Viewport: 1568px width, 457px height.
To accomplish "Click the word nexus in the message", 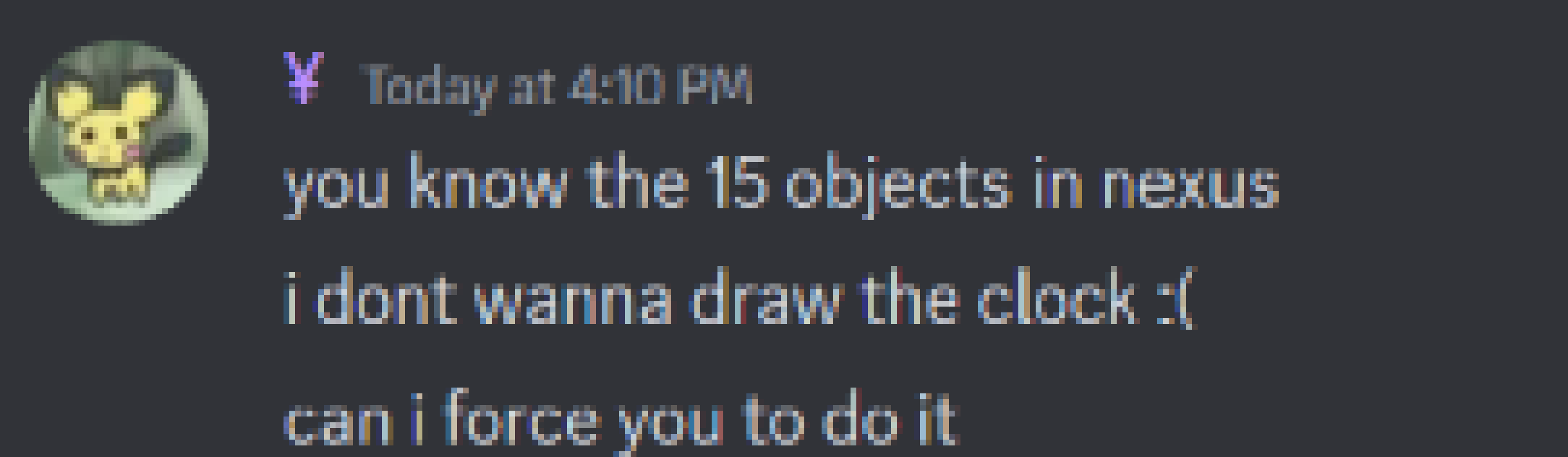I will [1191, 186].
